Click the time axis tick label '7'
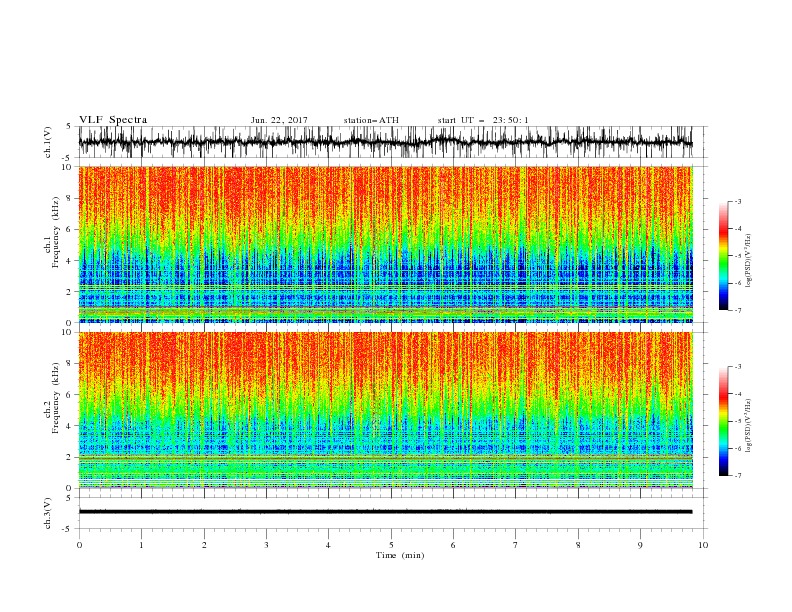 pyautogui.click(x=516, y=545)
